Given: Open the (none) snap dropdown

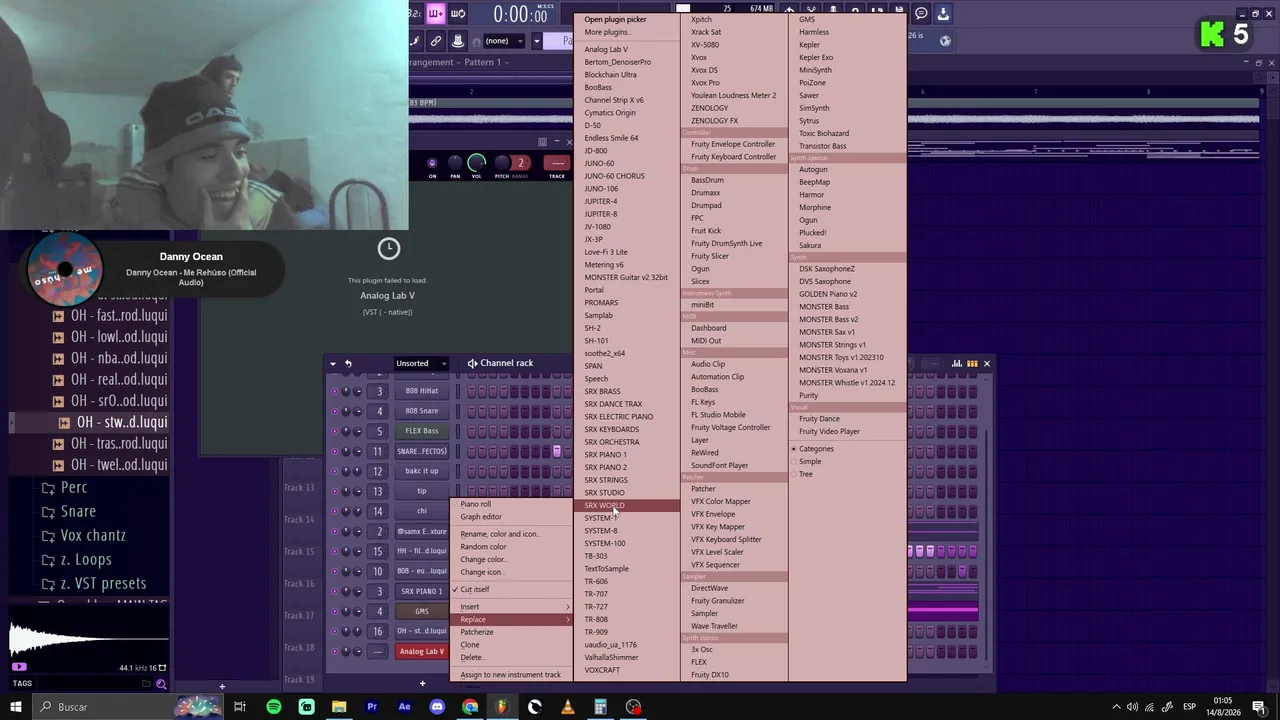Looking at the screenshot, I should [x=506, y=41].
